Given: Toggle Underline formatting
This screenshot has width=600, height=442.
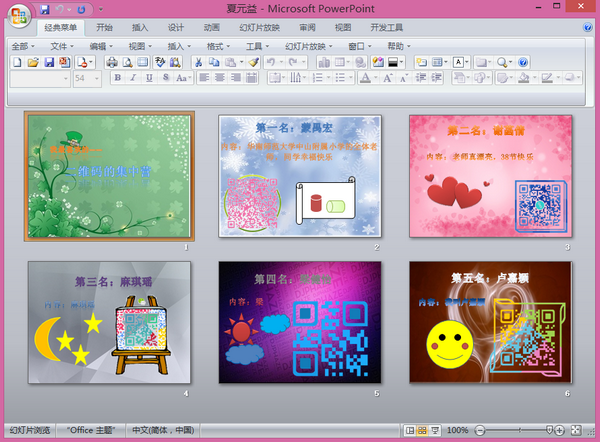Looking at the screenshot, I should (149, 78).
